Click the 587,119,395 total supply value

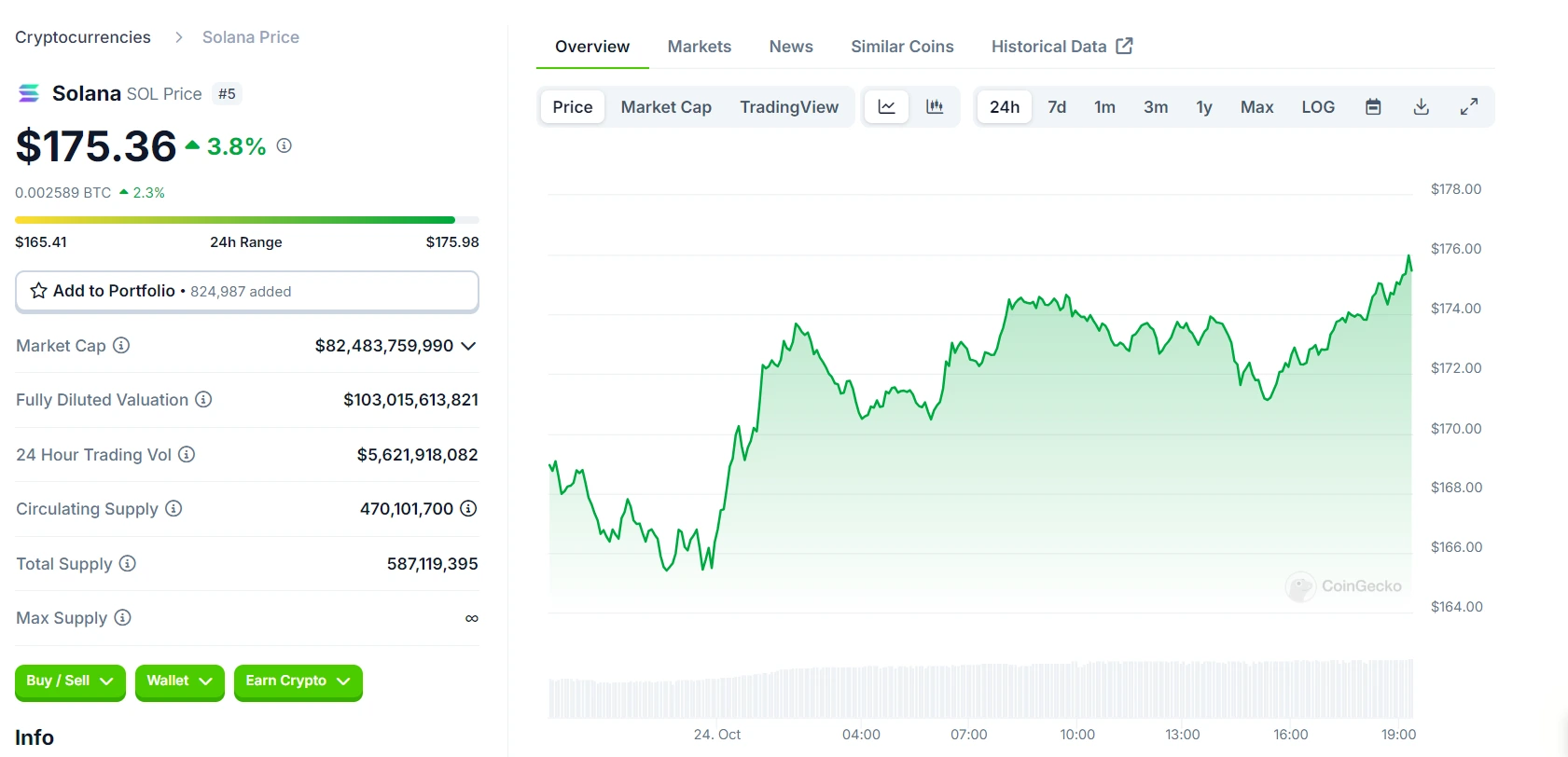coord(432,564)
